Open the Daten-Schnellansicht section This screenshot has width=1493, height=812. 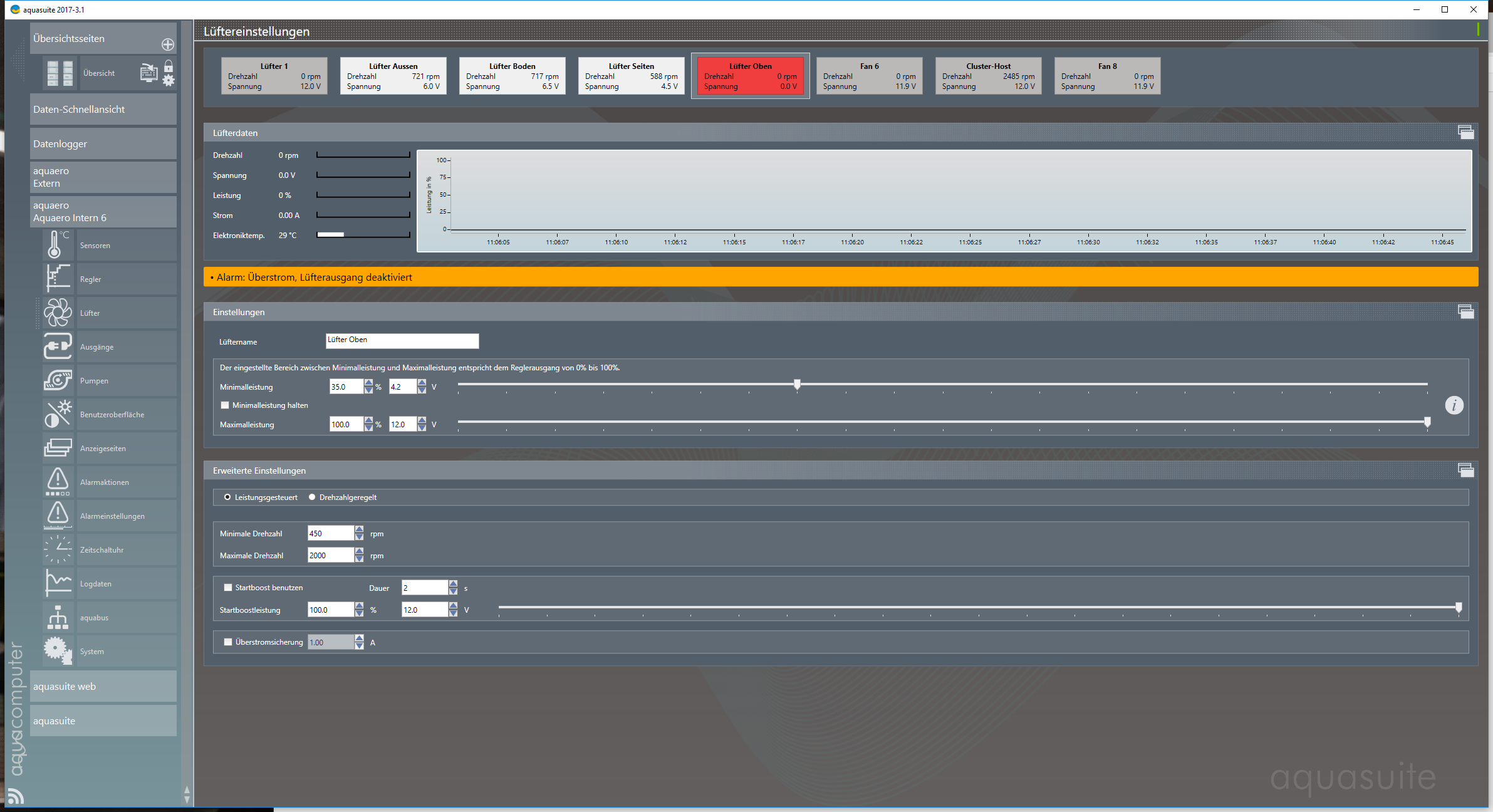click(103, 109)
